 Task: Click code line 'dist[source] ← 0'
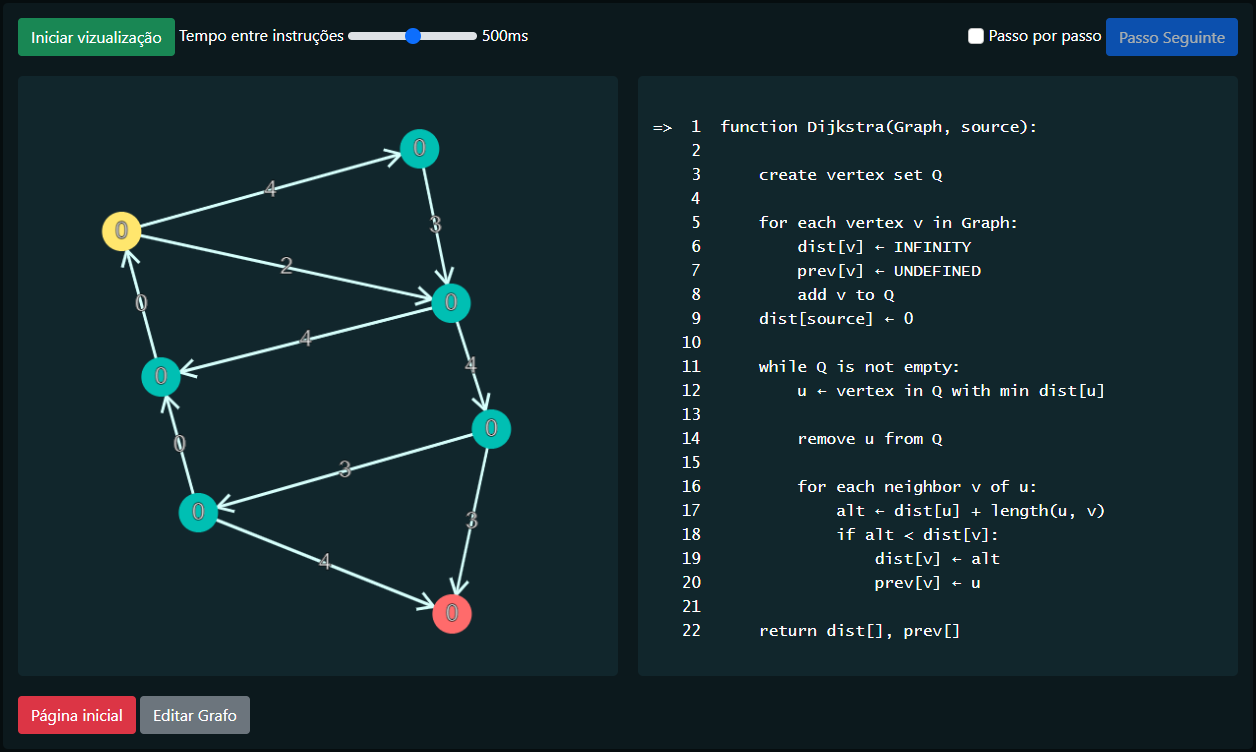[836, 319]
